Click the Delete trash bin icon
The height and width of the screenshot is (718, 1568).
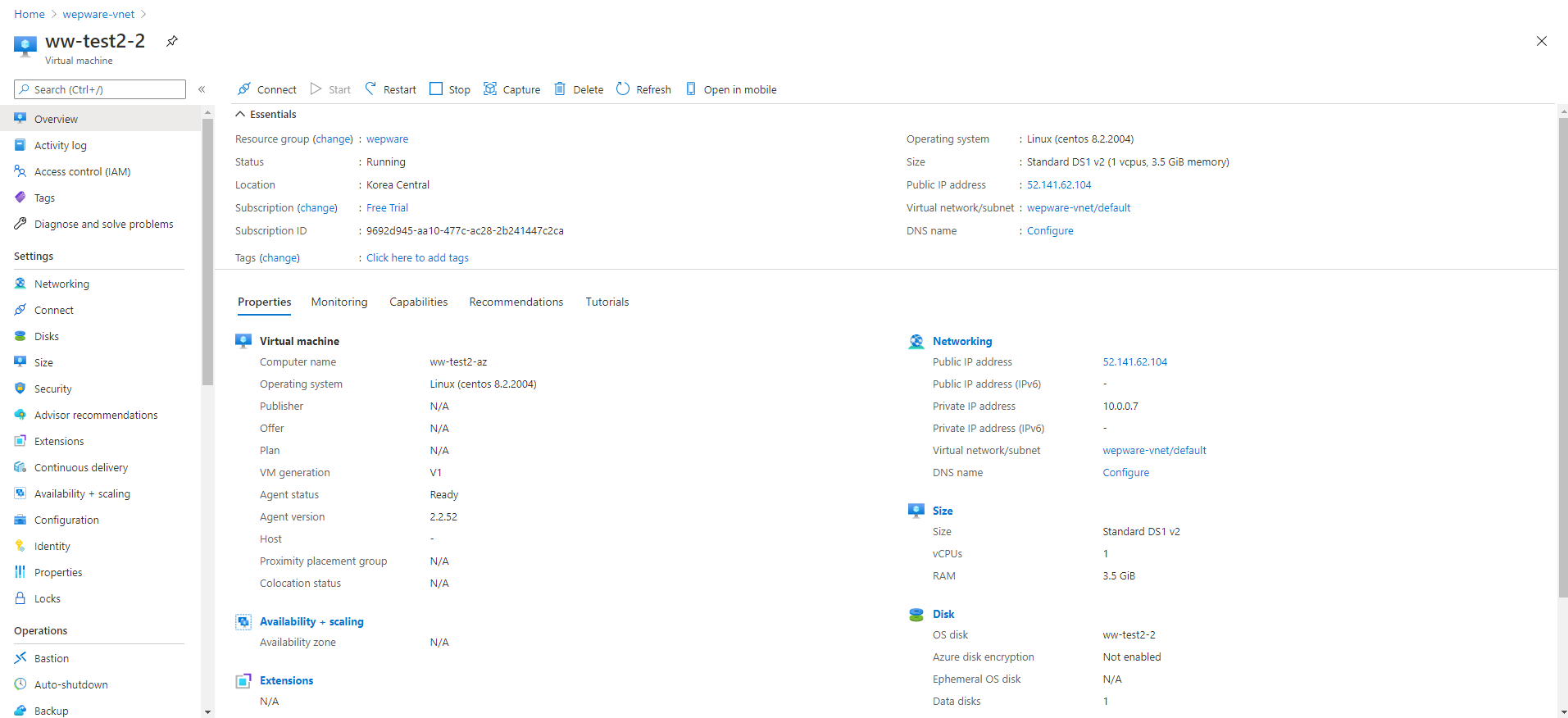point(560,89)
